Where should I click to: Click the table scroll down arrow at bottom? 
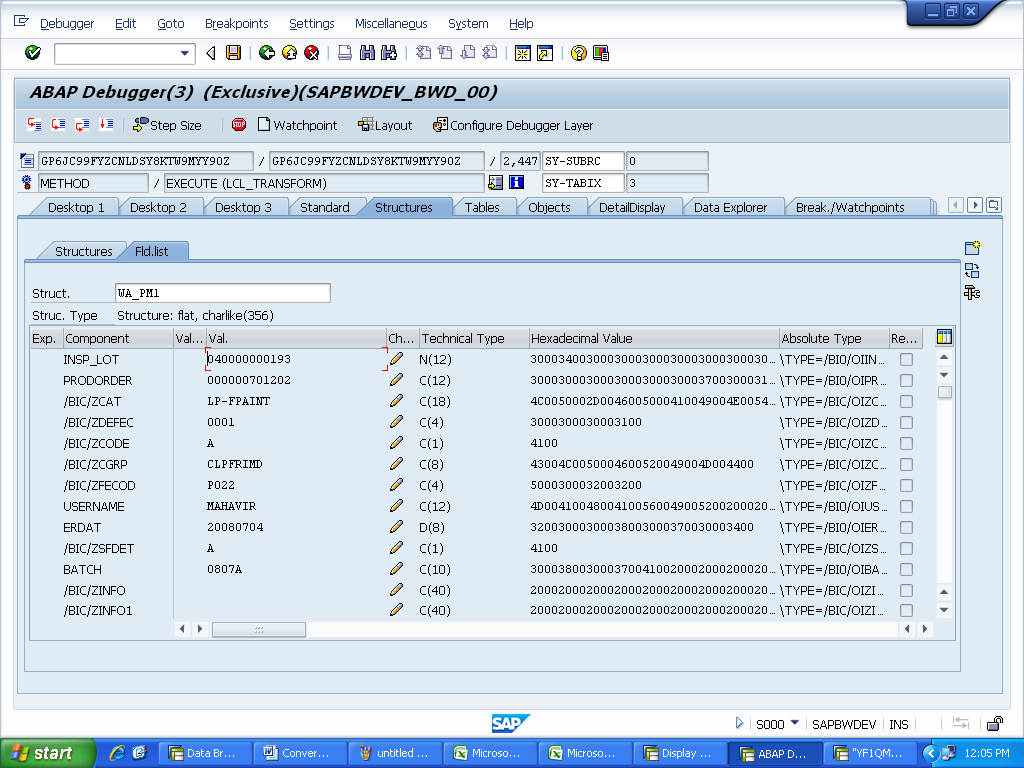[944, 610]
